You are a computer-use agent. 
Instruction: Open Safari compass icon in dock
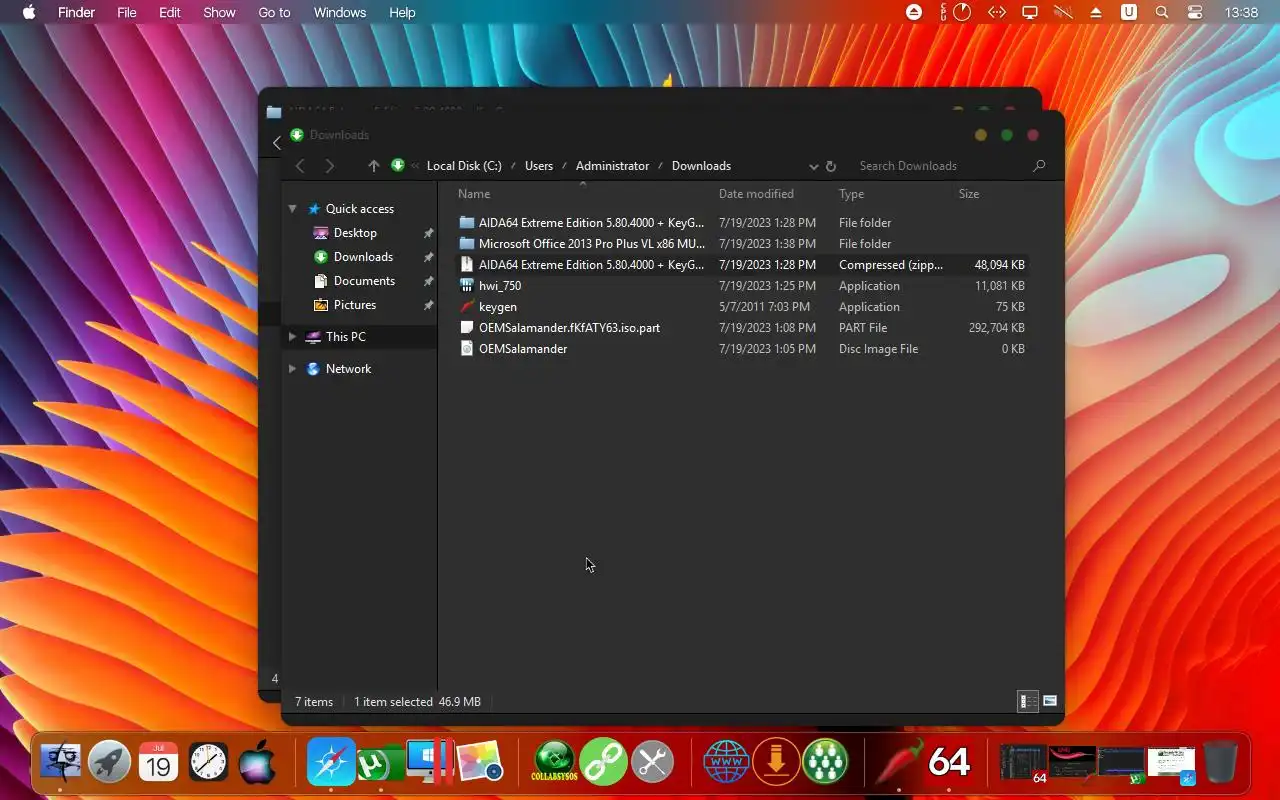click(331, 763)
